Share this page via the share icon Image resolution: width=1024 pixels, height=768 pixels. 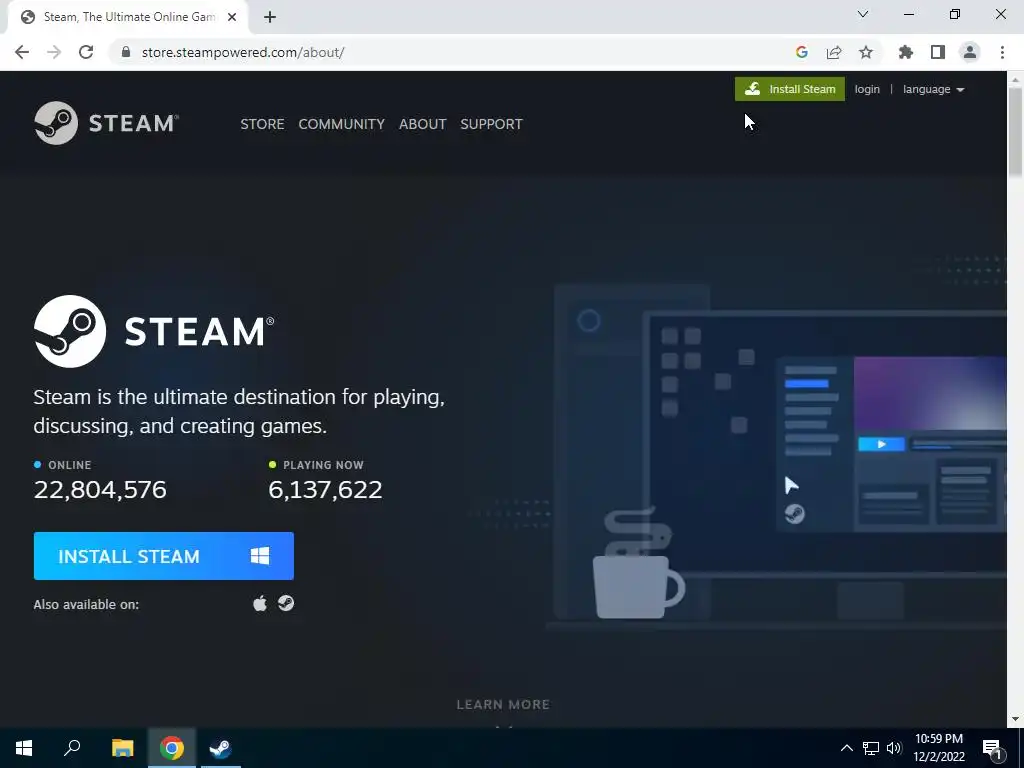[834, 52]
